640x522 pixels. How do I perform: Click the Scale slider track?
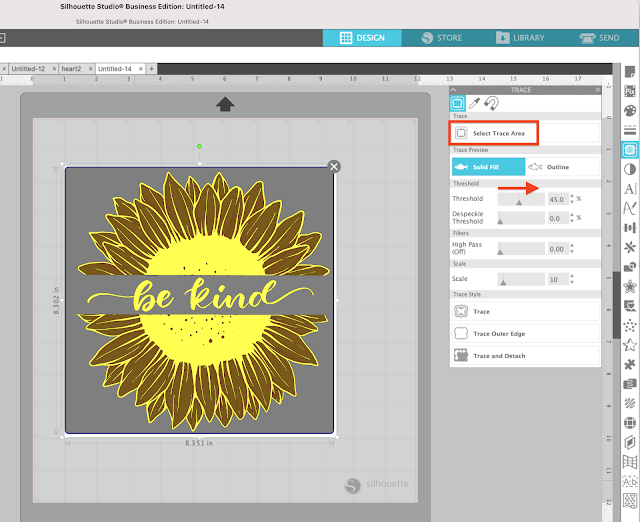point(521,279)
